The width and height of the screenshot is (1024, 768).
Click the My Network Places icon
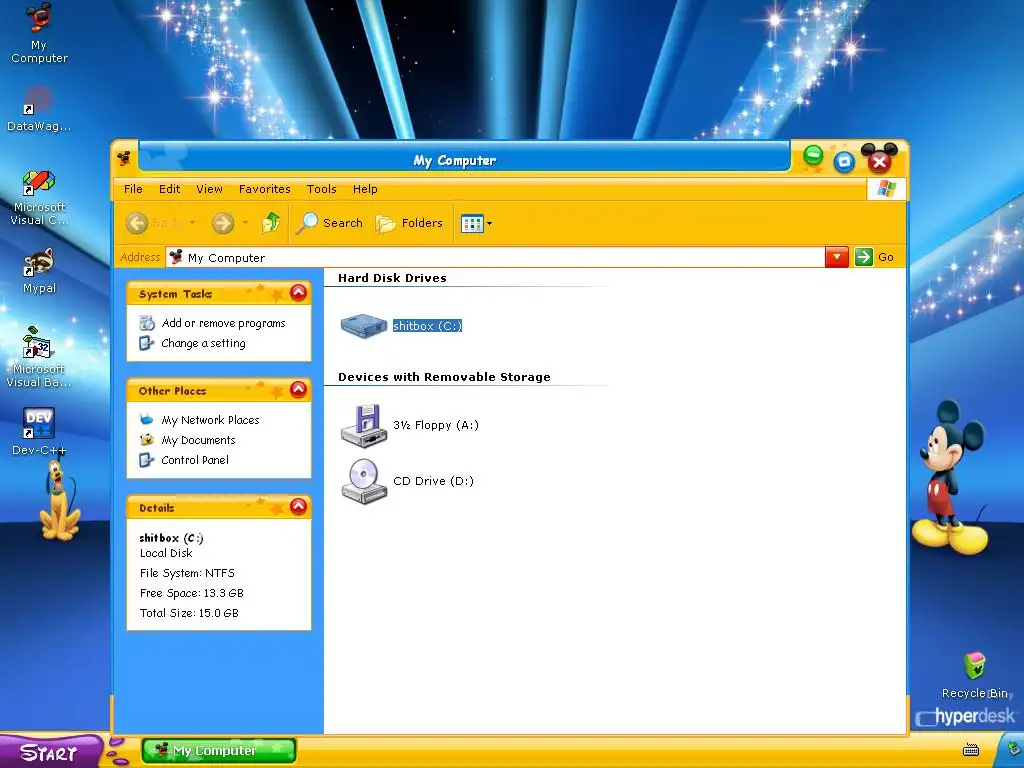tap(147, 420)
